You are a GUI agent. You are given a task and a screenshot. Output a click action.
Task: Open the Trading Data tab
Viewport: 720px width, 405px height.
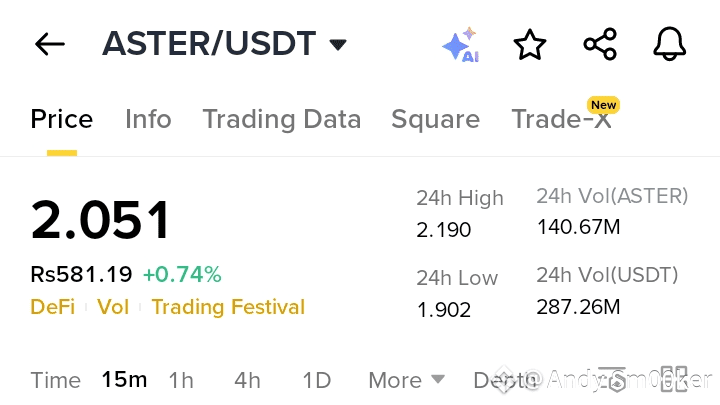[x=281, y=119]
